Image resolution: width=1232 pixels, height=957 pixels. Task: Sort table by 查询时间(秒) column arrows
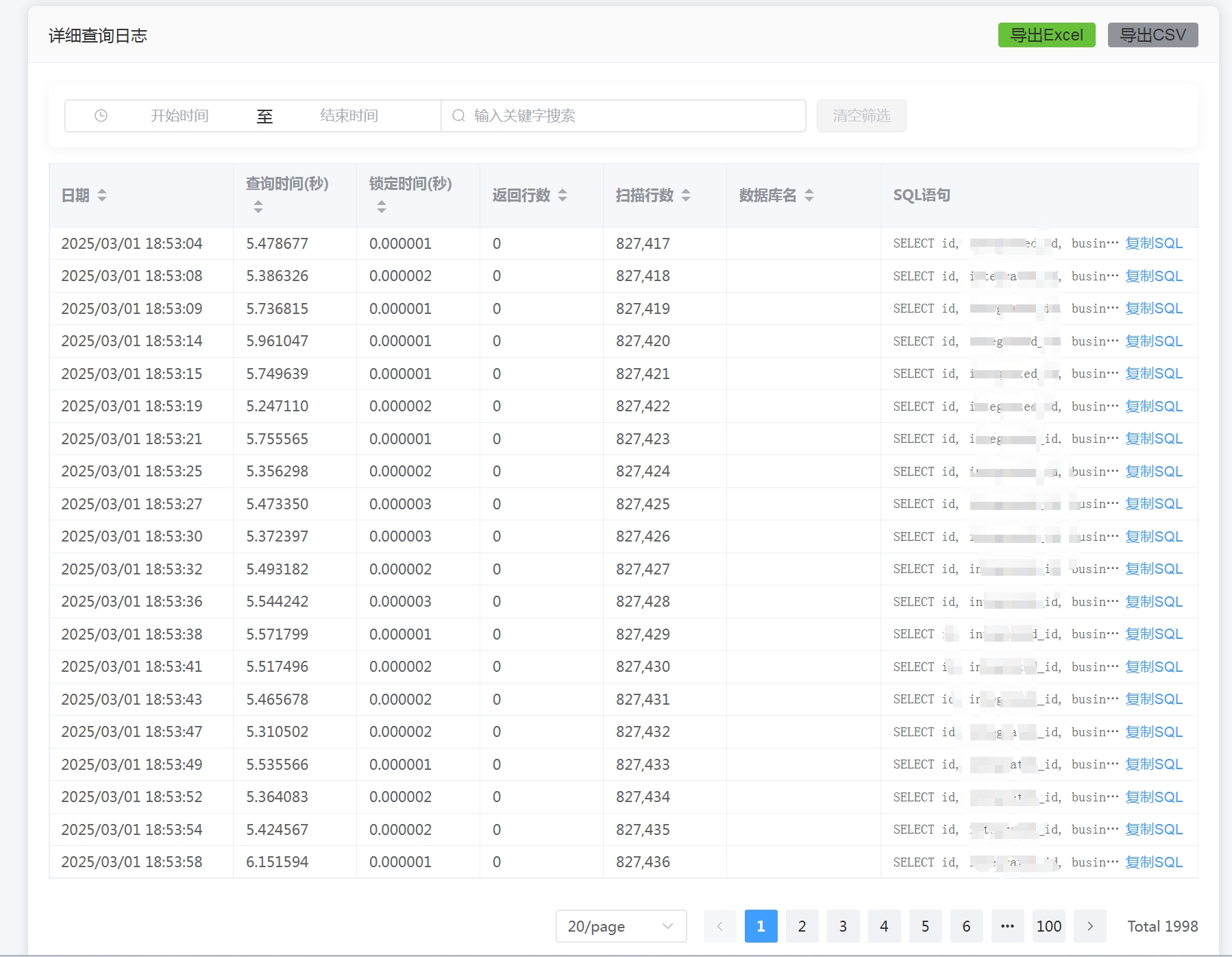[x=258, y=206]
